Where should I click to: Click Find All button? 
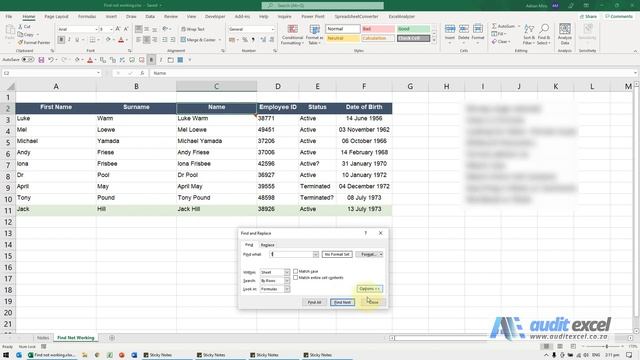314,302
